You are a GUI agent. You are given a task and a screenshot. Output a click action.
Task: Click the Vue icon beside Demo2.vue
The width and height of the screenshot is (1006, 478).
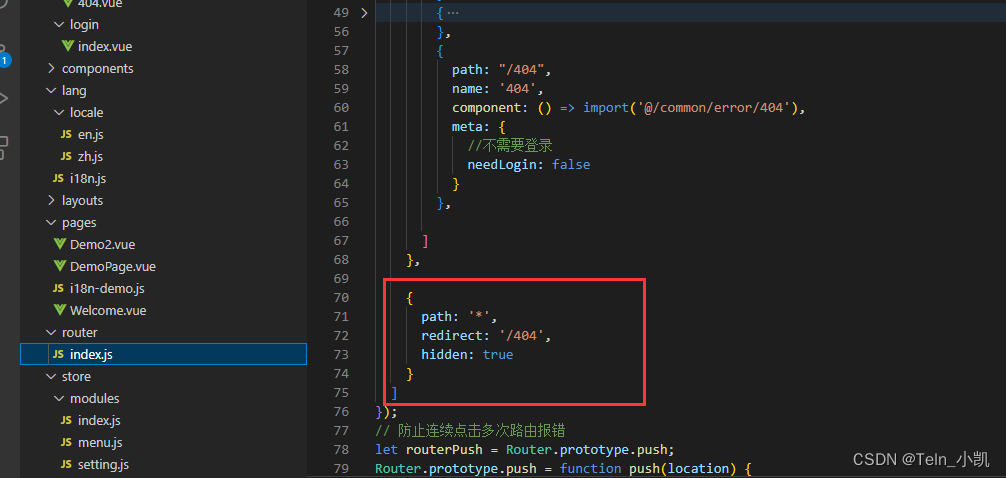(60, 244)
